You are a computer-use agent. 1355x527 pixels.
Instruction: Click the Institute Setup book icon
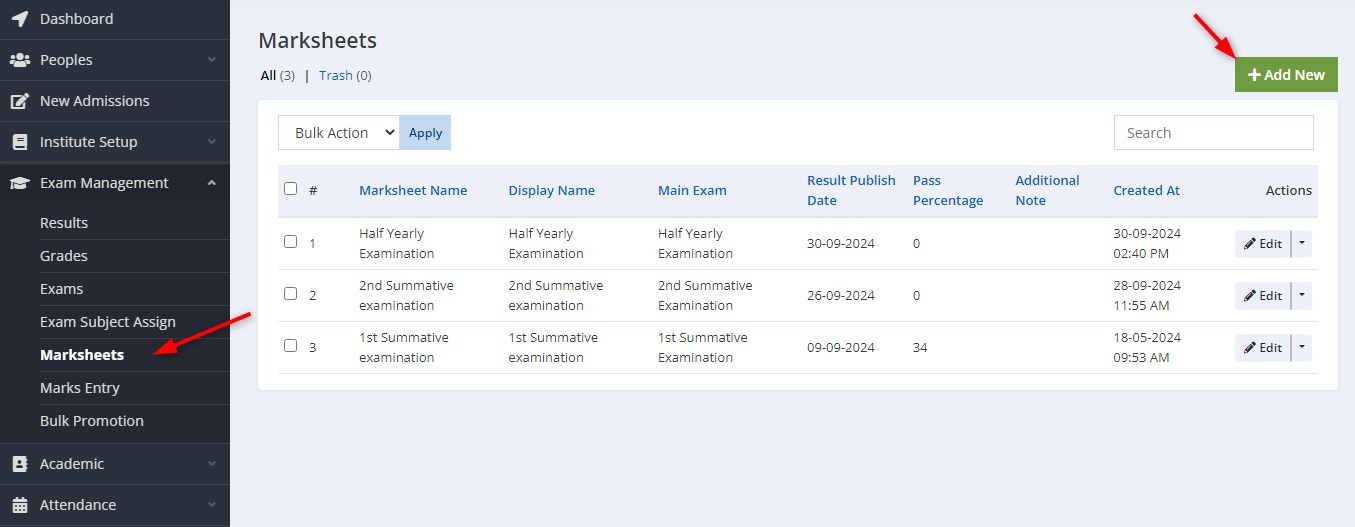click(x=19, y=142)
